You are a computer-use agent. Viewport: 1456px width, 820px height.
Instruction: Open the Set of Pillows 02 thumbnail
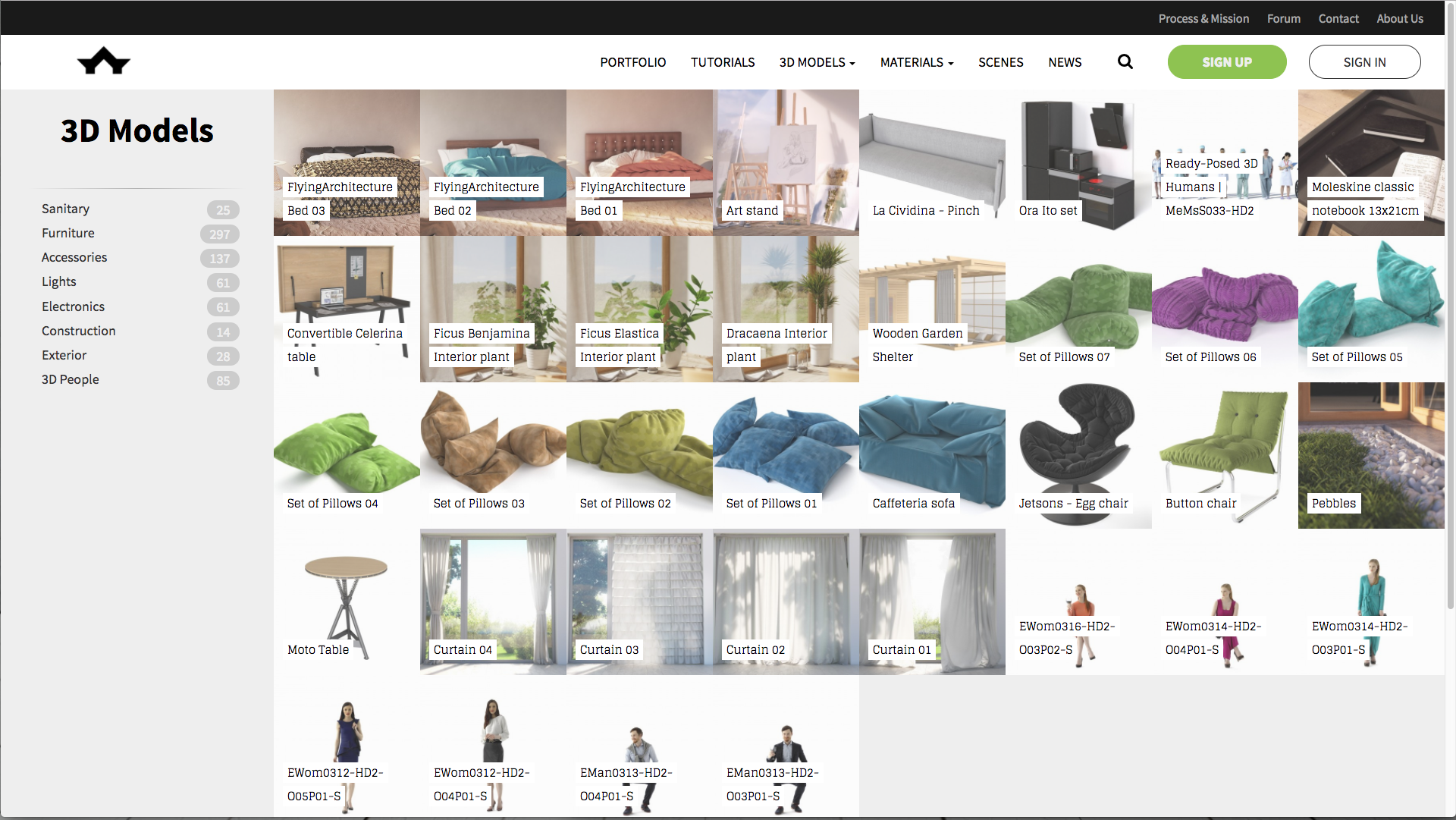click(x=639, y=455)
